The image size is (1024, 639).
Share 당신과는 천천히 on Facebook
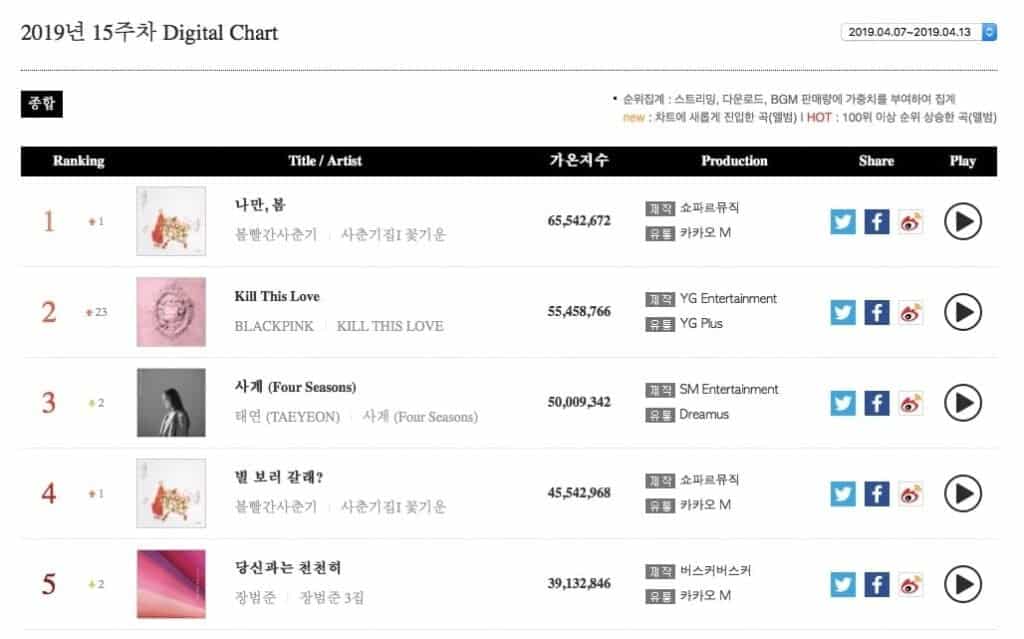tap(877, 585)
